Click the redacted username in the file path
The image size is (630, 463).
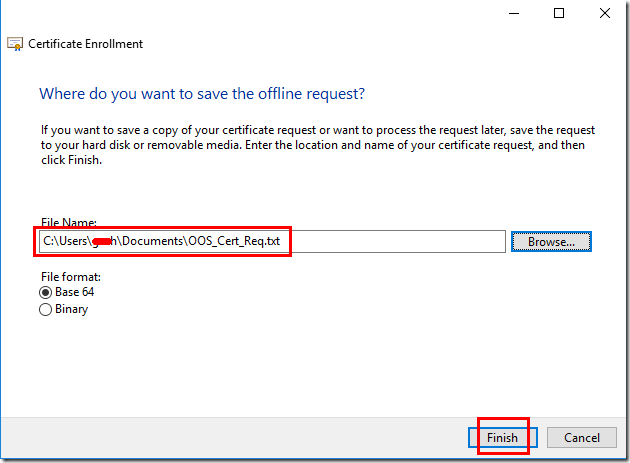click(102, 241)
